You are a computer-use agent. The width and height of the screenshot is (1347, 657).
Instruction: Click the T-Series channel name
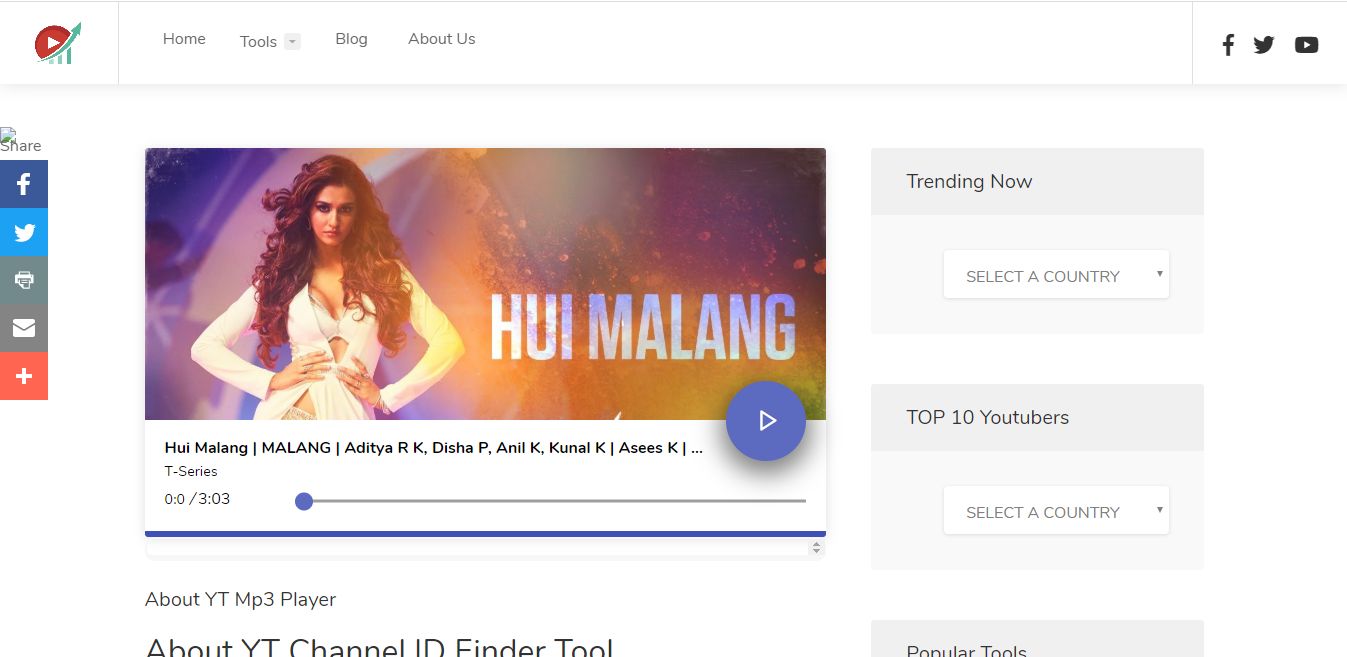click(x=191, y=471)
